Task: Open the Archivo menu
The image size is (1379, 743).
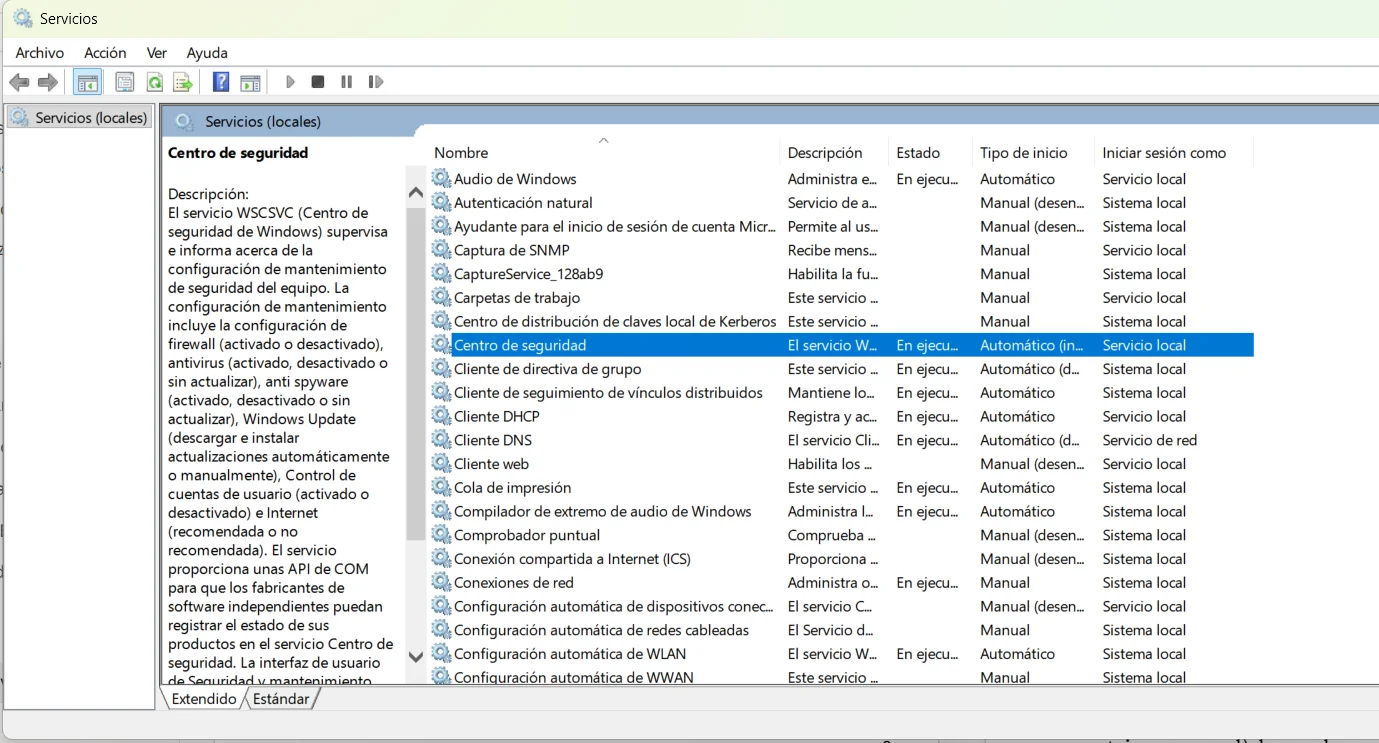Action: 40,53
